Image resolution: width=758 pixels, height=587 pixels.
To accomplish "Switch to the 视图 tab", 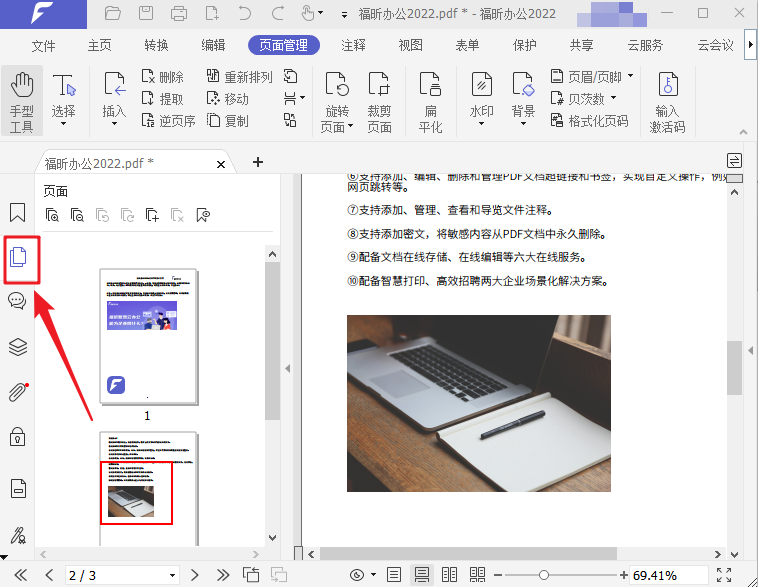I will [410, 45].
